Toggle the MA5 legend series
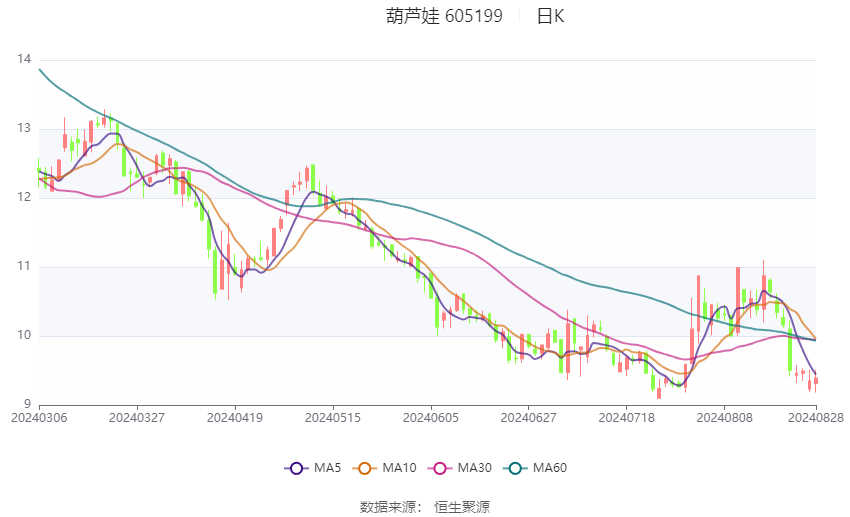The height and width of the screenshot is (517, 850). tap(313, 468)
